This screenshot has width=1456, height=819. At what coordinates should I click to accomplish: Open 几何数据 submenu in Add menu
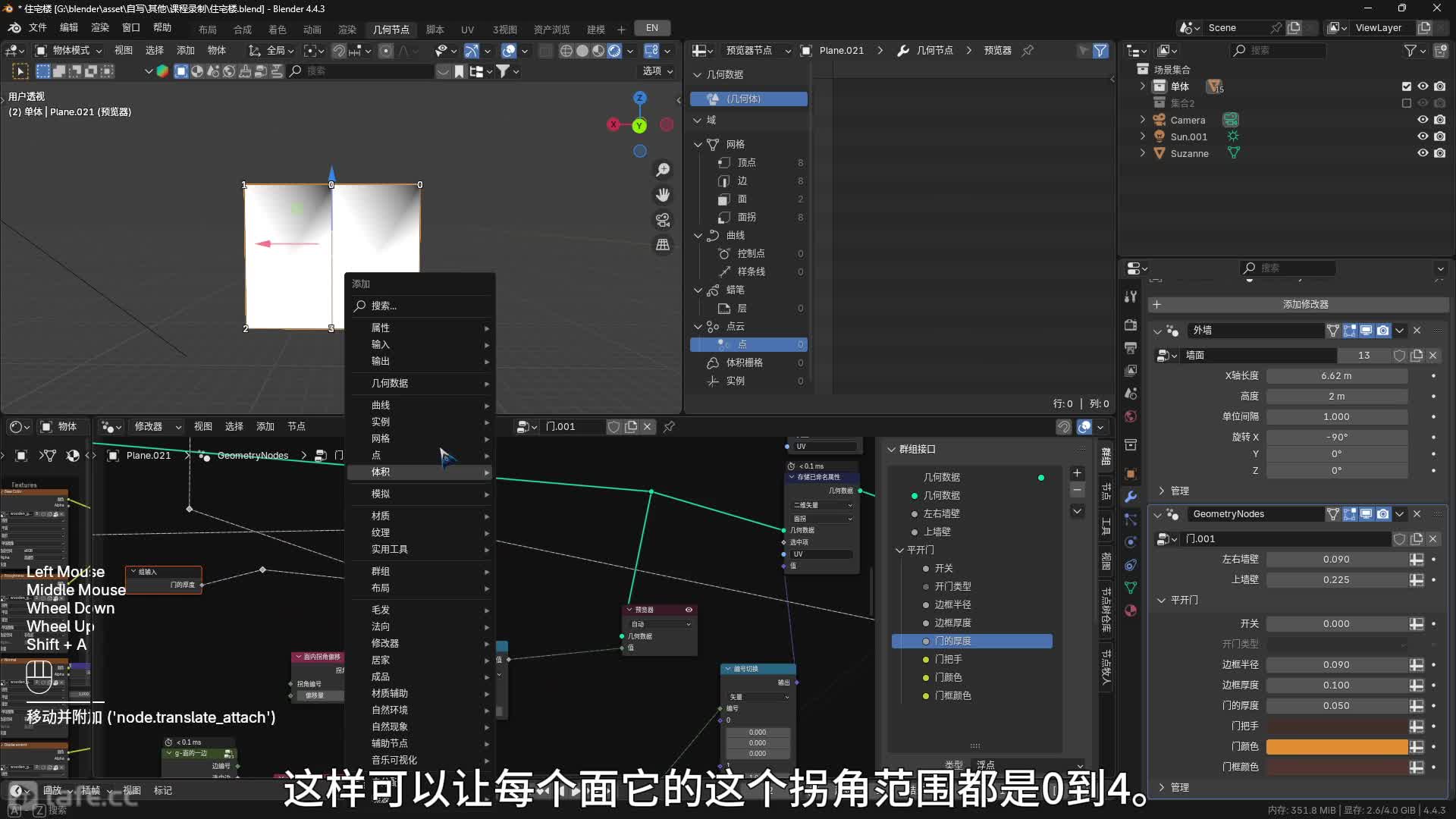(421, 383)
